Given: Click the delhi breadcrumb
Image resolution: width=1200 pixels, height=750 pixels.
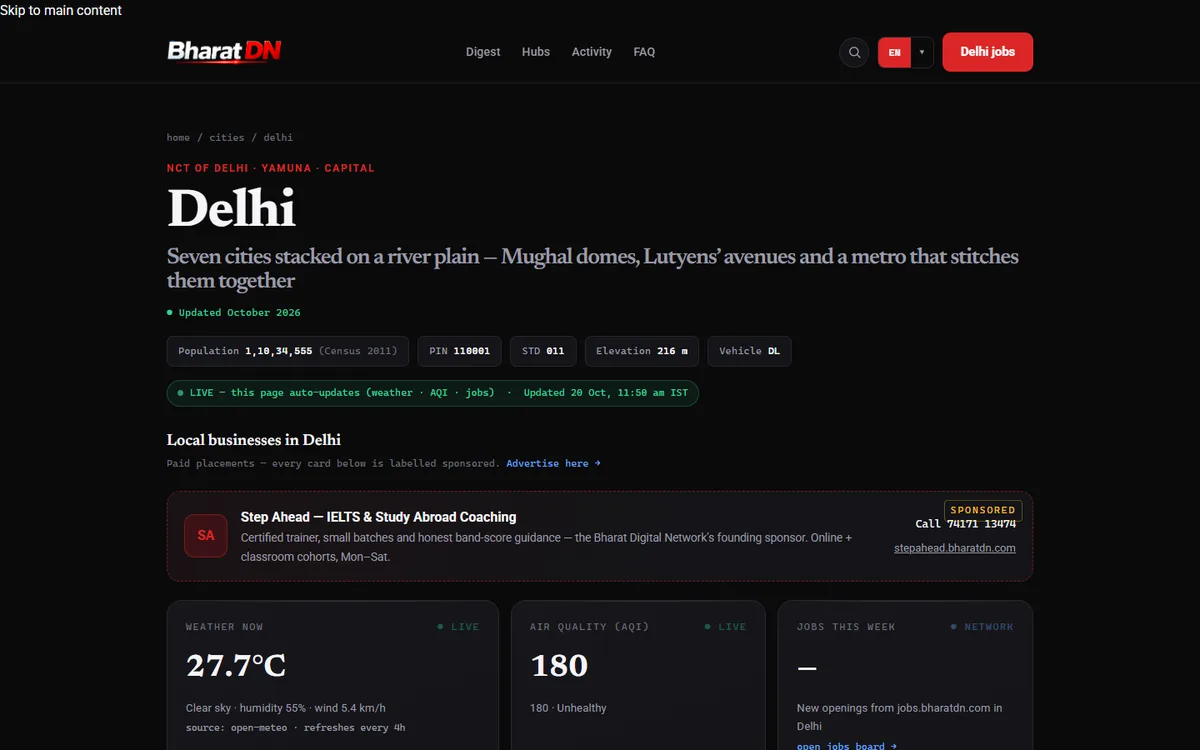Looking at the screenshot, I should pos(278,137).
